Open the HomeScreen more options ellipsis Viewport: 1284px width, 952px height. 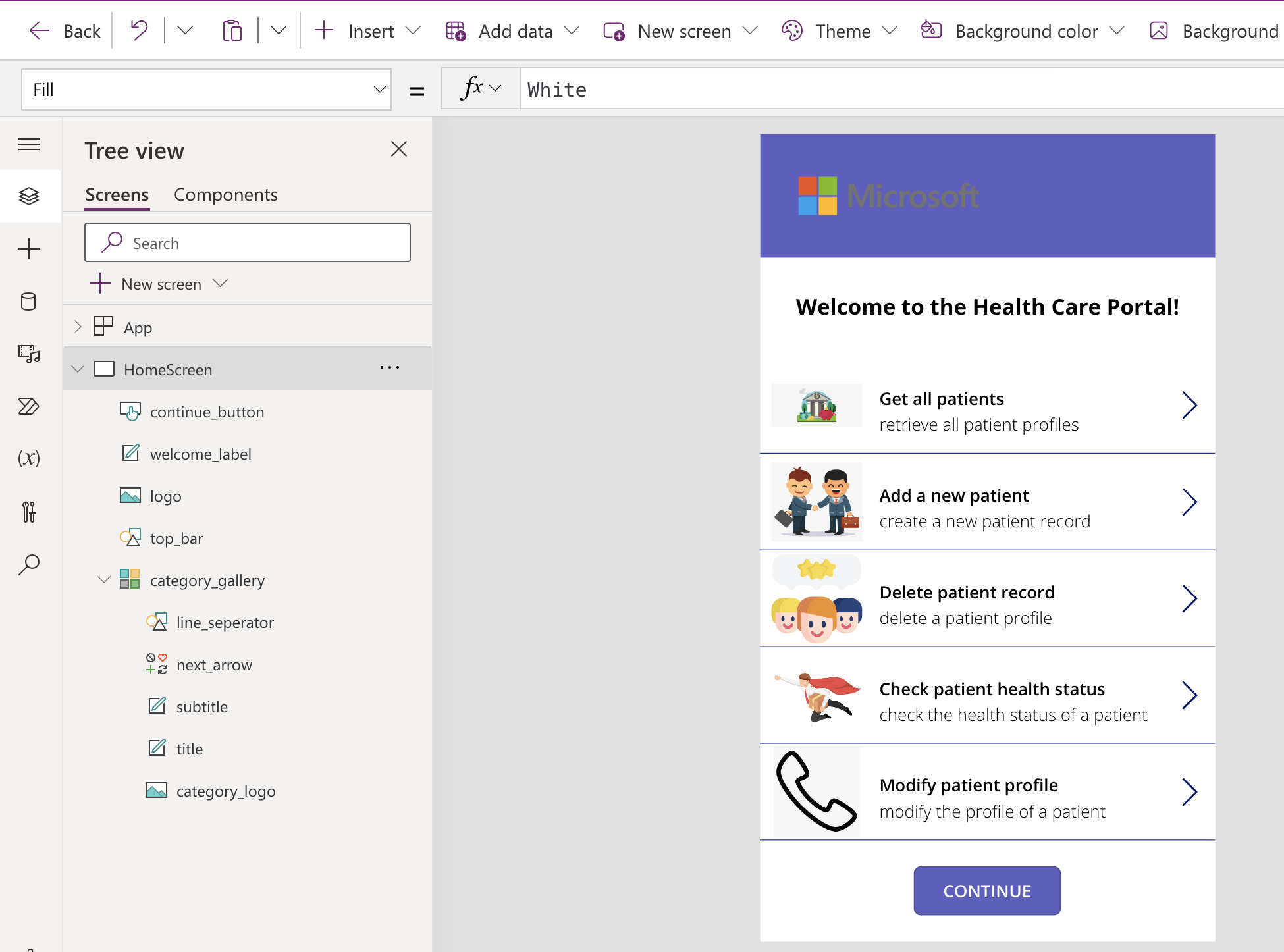pyautogui.click(x=390, y=368)
